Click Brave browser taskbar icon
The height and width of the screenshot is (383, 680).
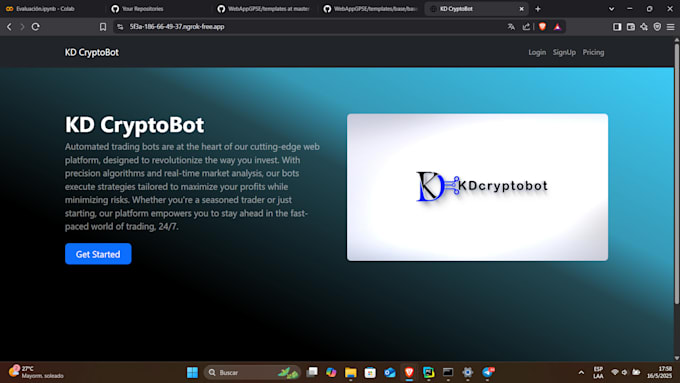[x=409, y=372]
